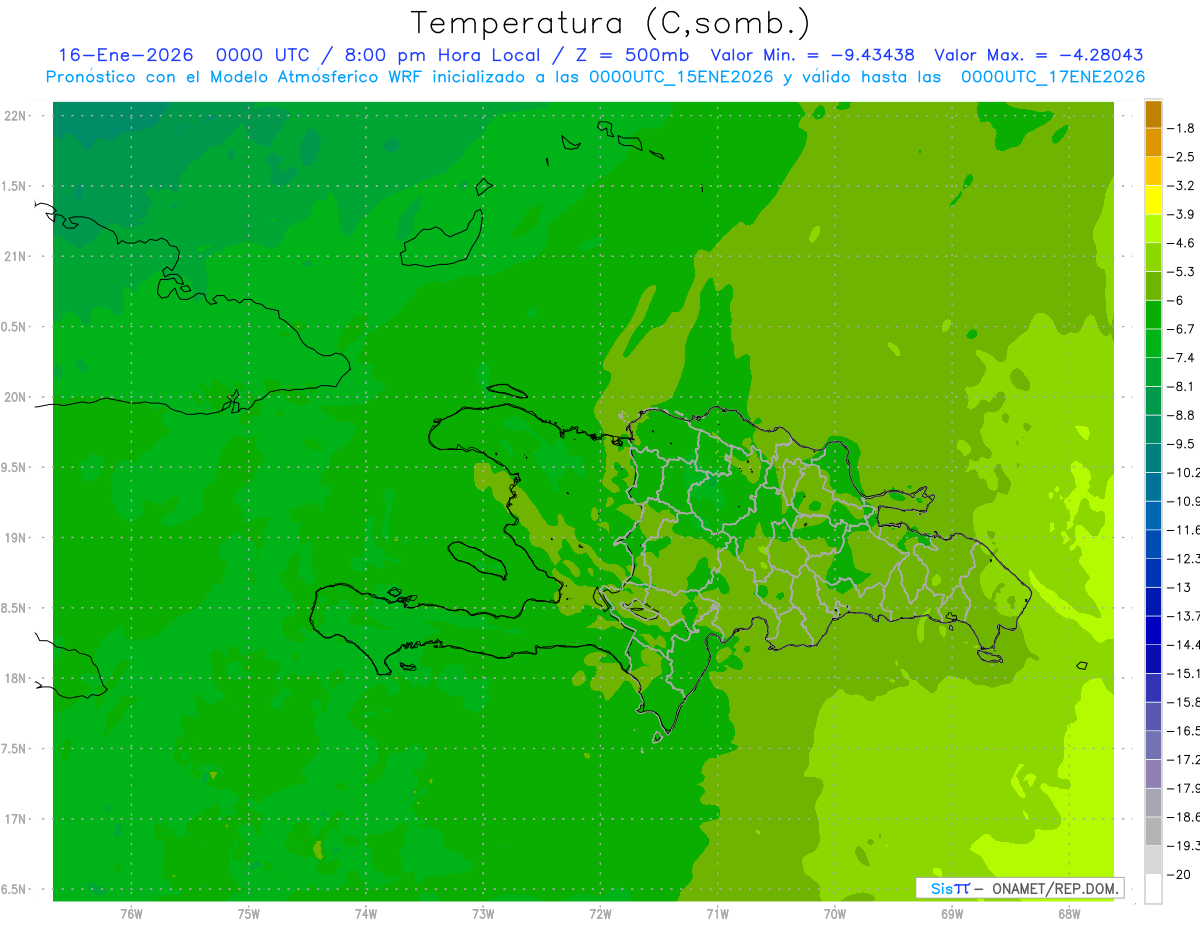Click the '-2.5' colorbar value

pyautogui.click(x=1182, y=157)
